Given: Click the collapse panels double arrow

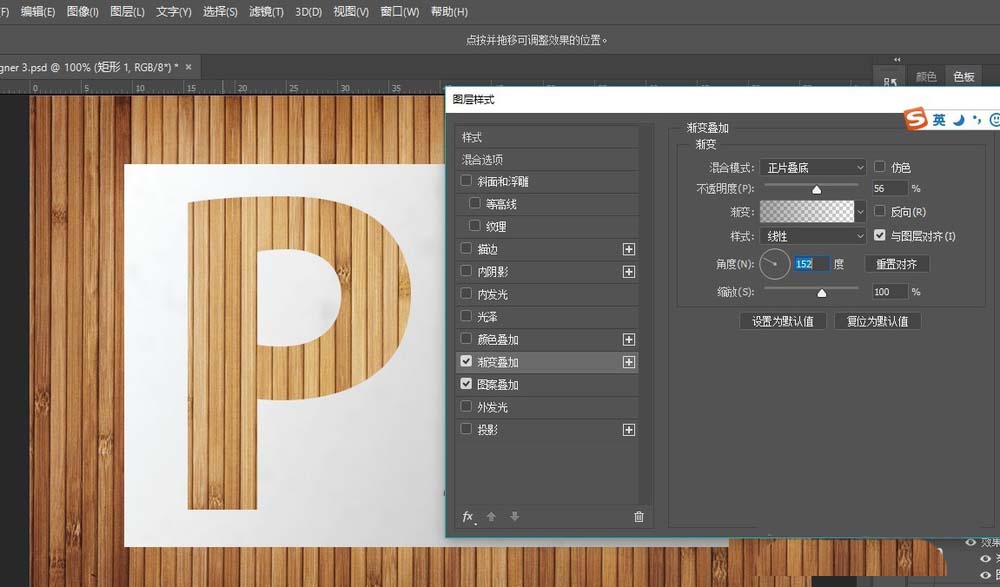Looking at the screenshot, I should 897,59.
